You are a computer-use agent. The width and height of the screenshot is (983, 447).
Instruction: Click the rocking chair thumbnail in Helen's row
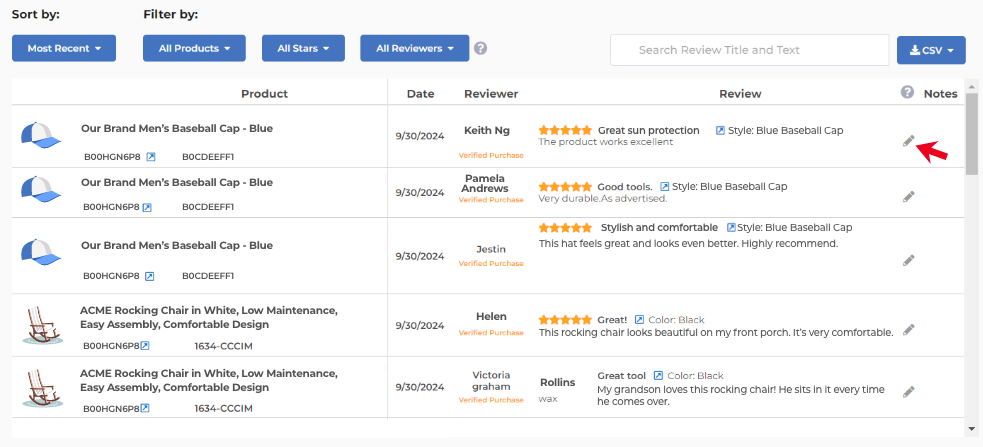(x=42, y=325)
